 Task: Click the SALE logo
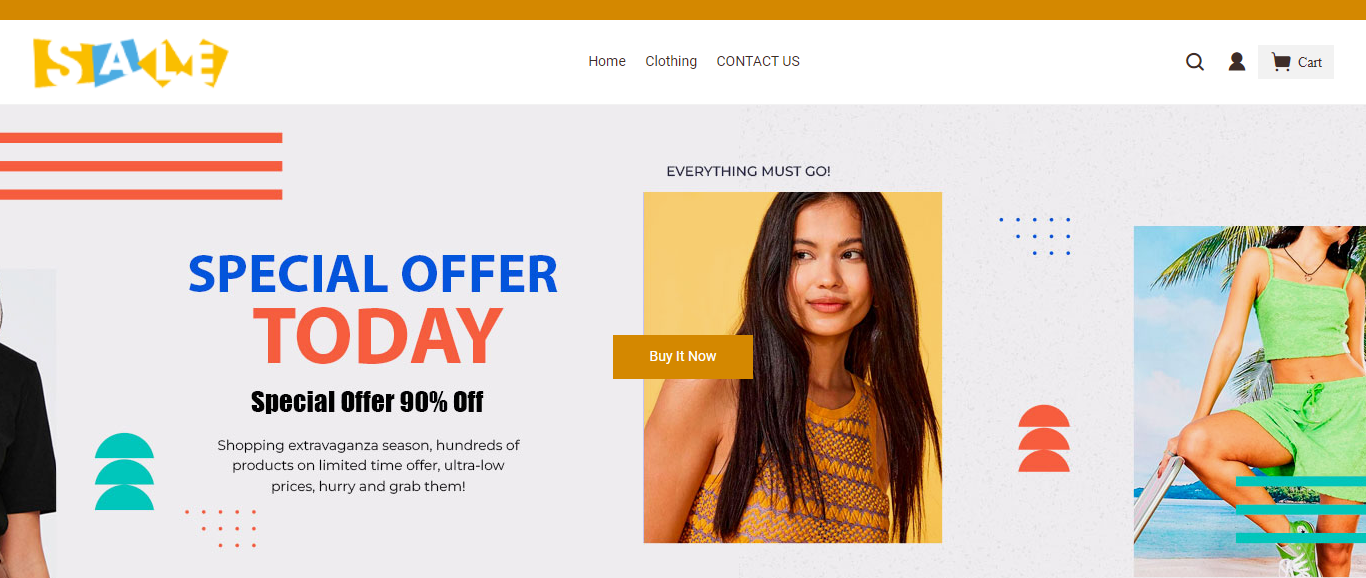131,63
